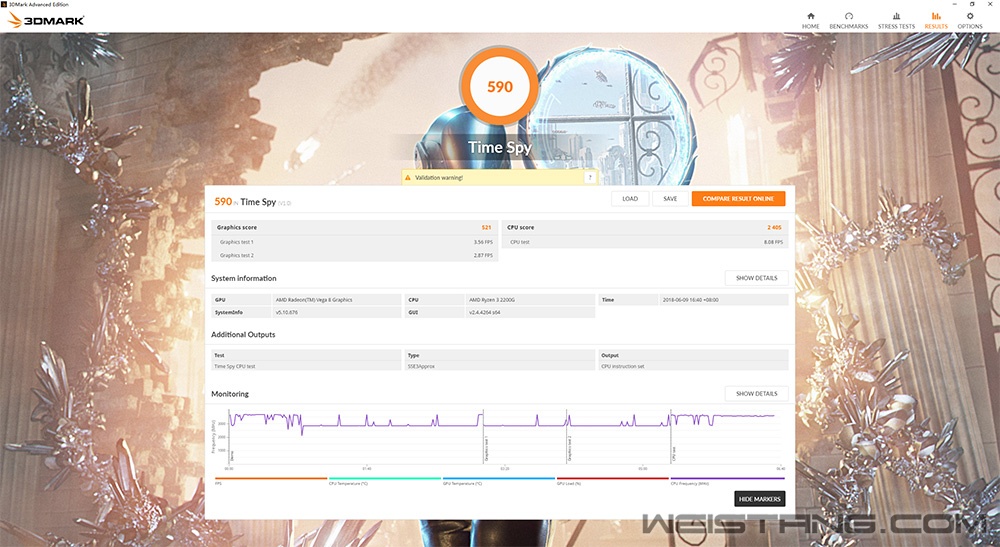The image size is (1000, 547).
Task: Click the Graphics score value 521
Action: [486, 228]
